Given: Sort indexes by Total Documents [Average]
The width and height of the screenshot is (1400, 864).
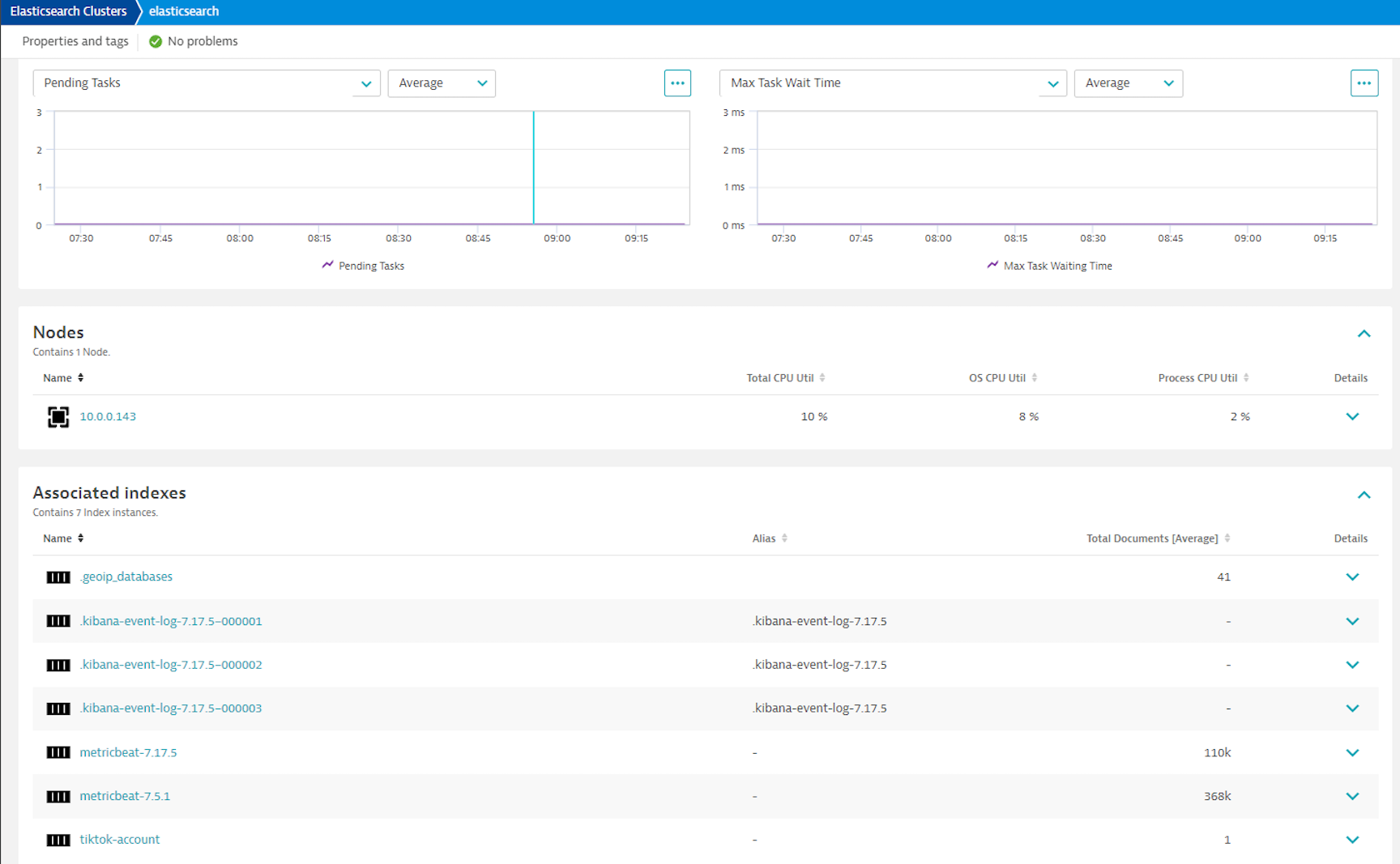Looking at the screenshot, I should point(1227,538).
